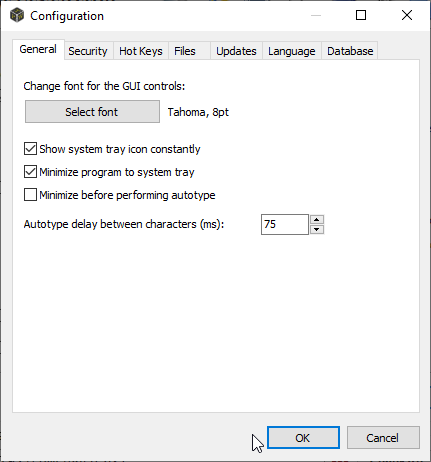431x462 pixels.
Task: Disable Show system tray icon constantly
Action: [30, 149]
